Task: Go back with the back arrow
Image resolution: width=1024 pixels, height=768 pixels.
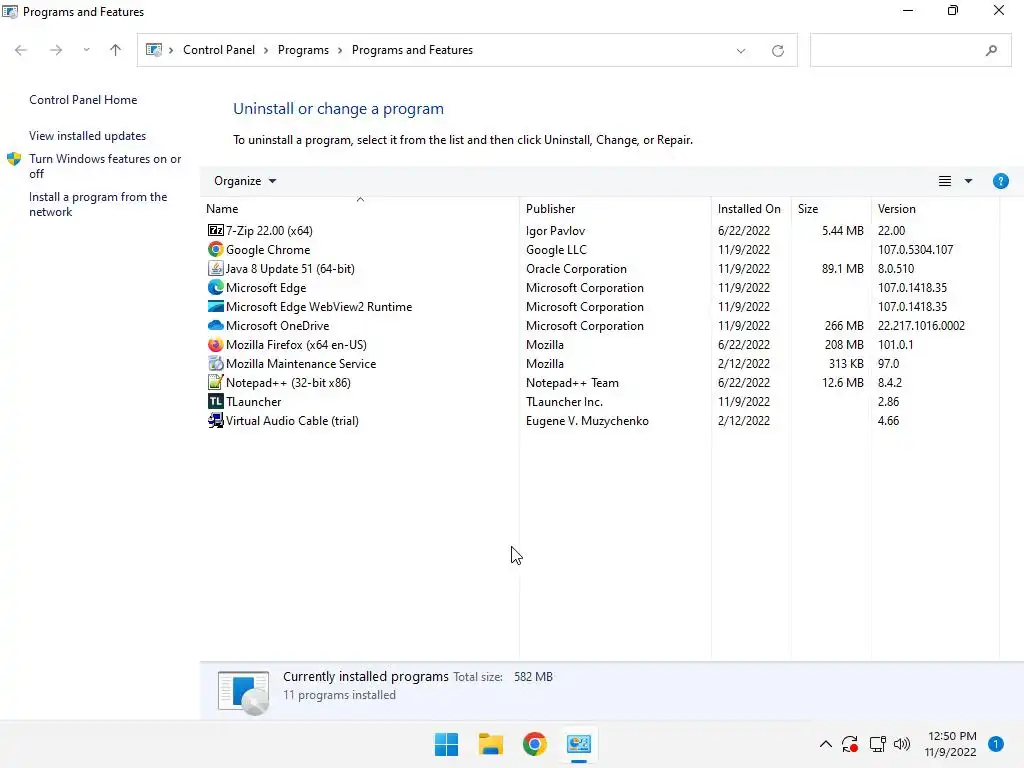Action: (21, 50)
